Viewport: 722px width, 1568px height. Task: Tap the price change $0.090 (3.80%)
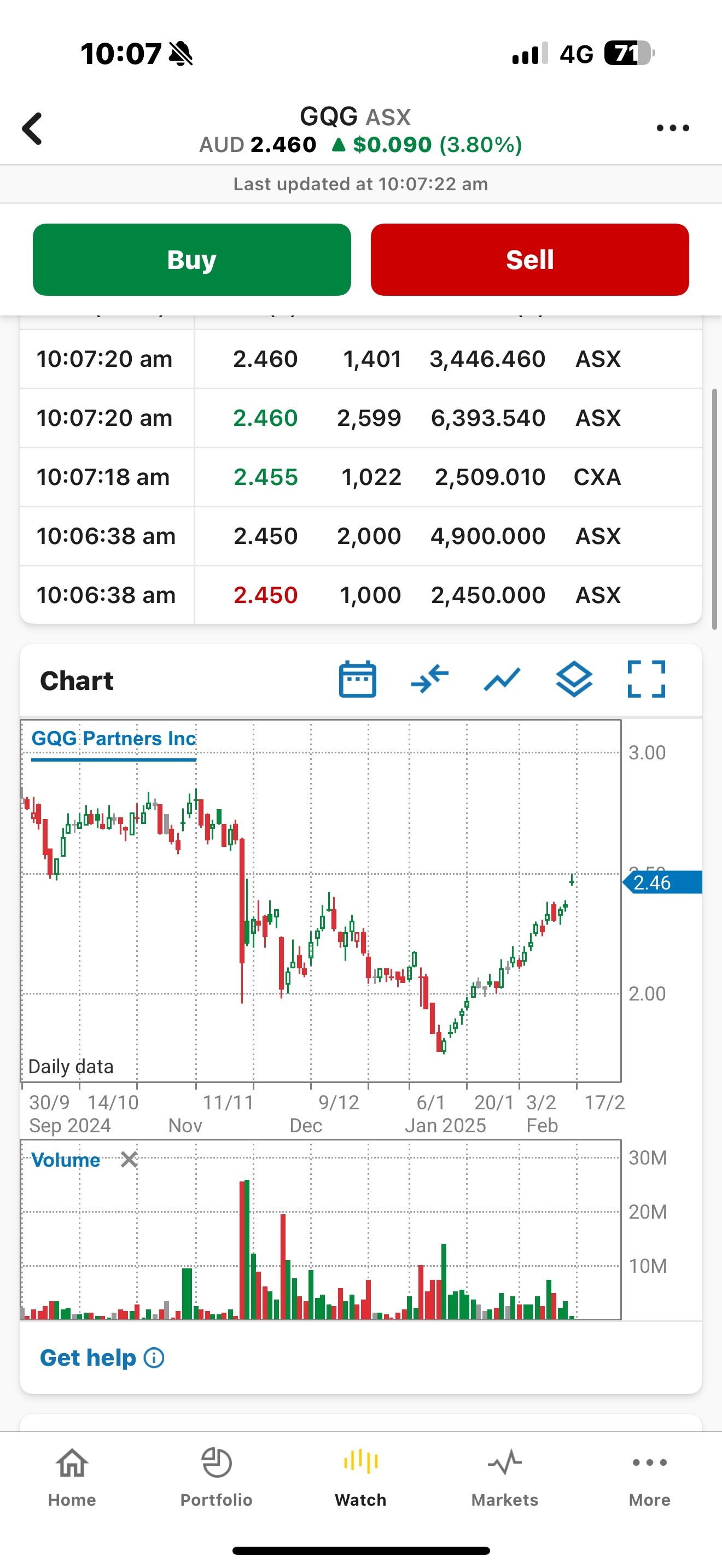[427, 145]
